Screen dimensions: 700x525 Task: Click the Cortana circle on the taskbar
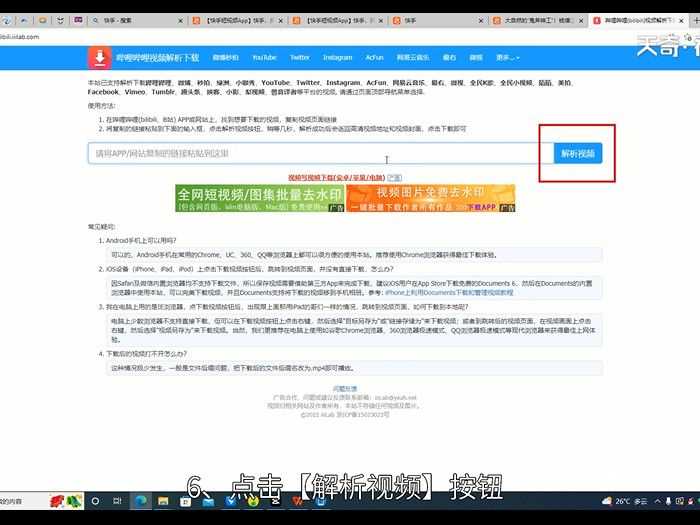[x=95, y=501]
